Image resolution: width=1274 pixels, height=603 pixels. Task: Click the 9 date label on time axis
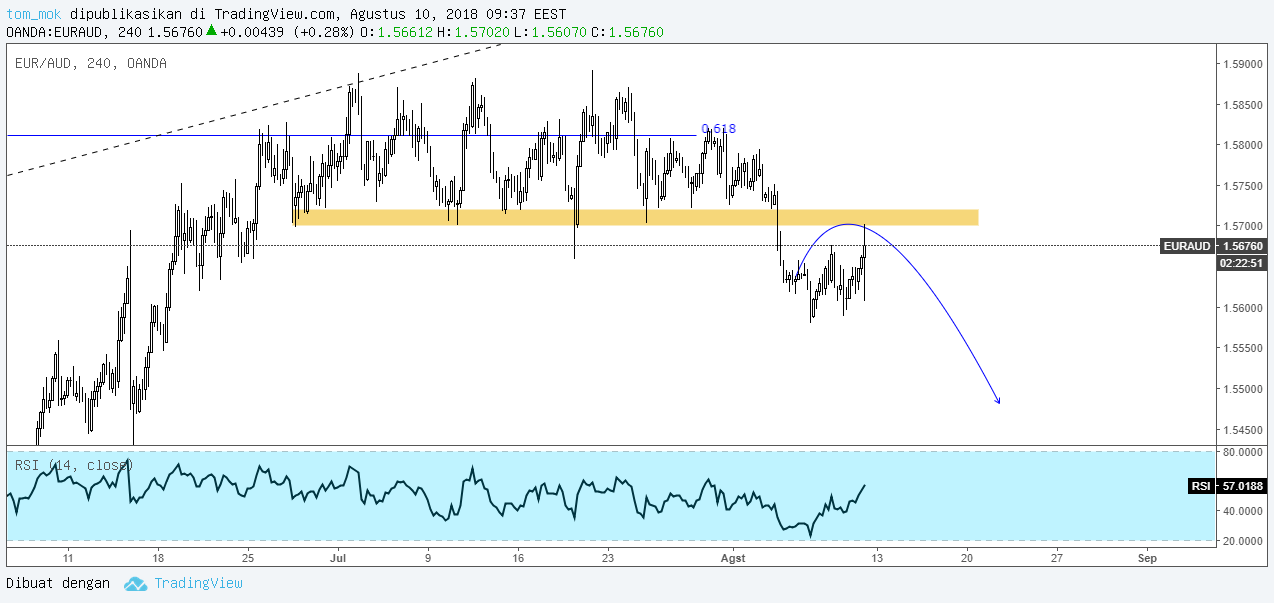click(x=428, y=559)
